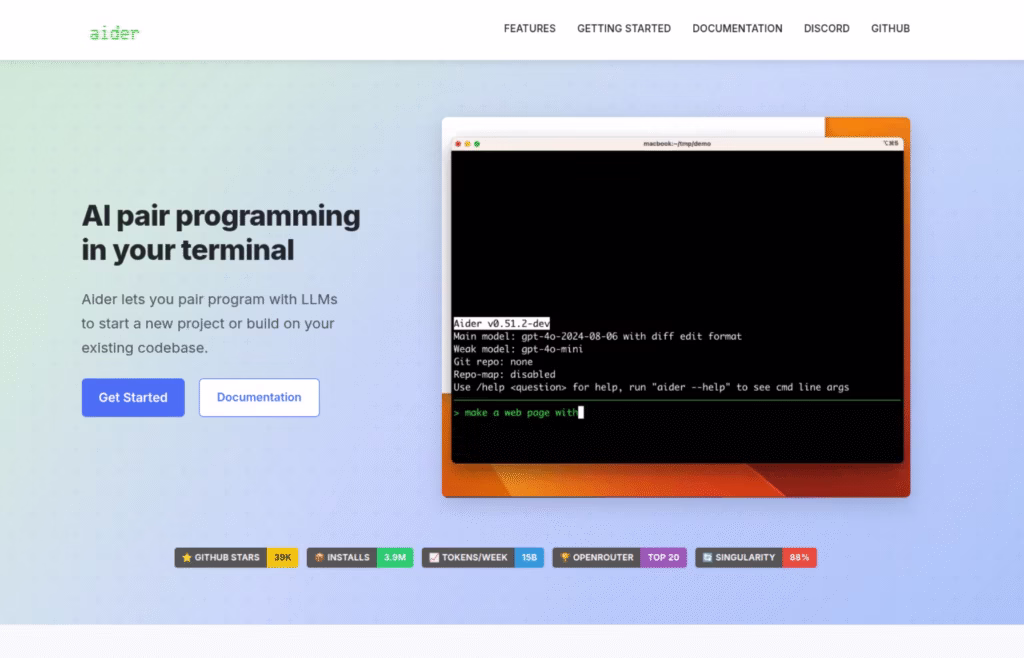Image resolution: width=1024 pixels, height=658 pixels.
Task: Visit the DISCORD link
Action: (x=826, y=28)
